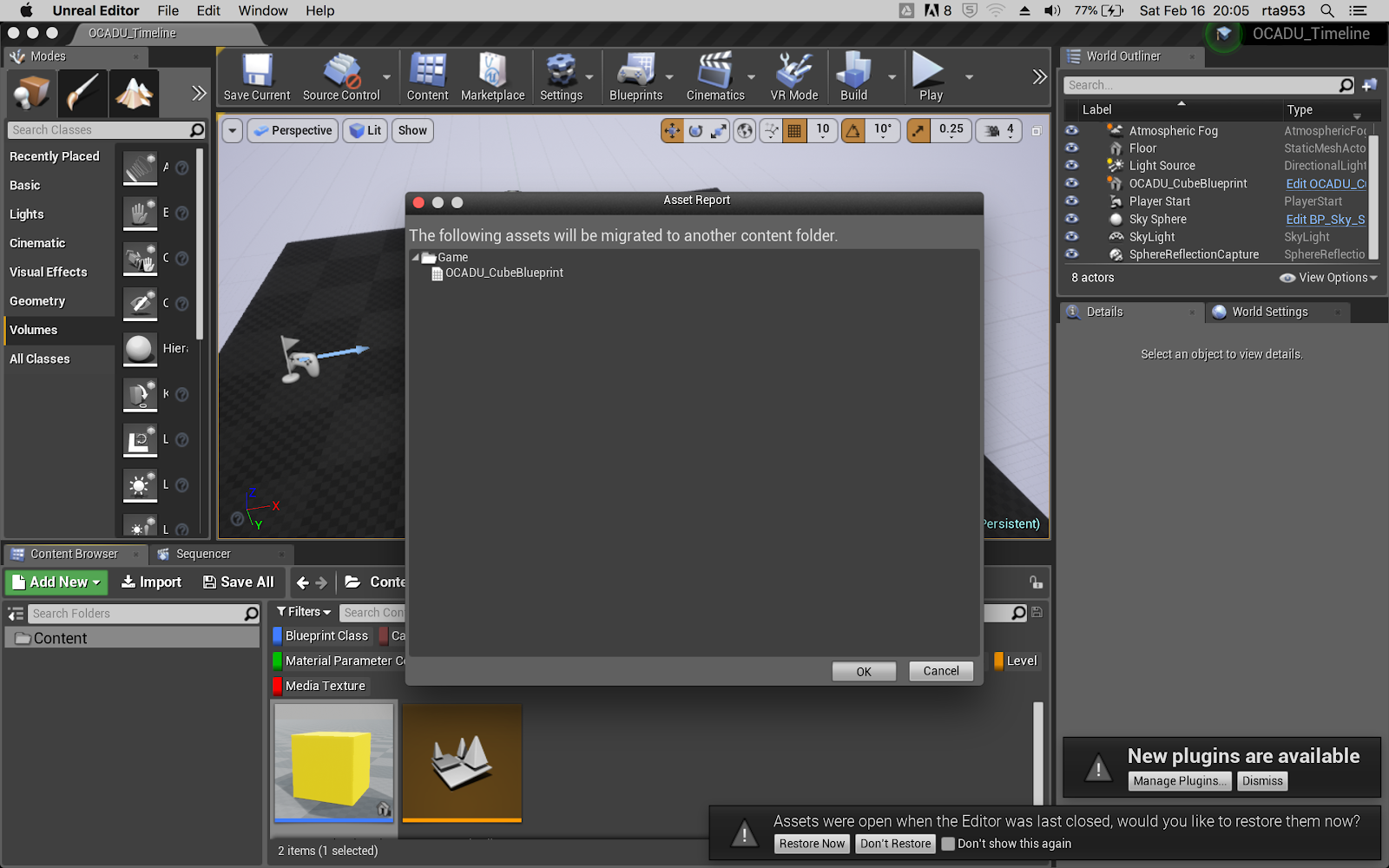Hide the Floor actor in outliner
The height and width of the screenshot is (868, 1389).
click(x=1072, y=148)
